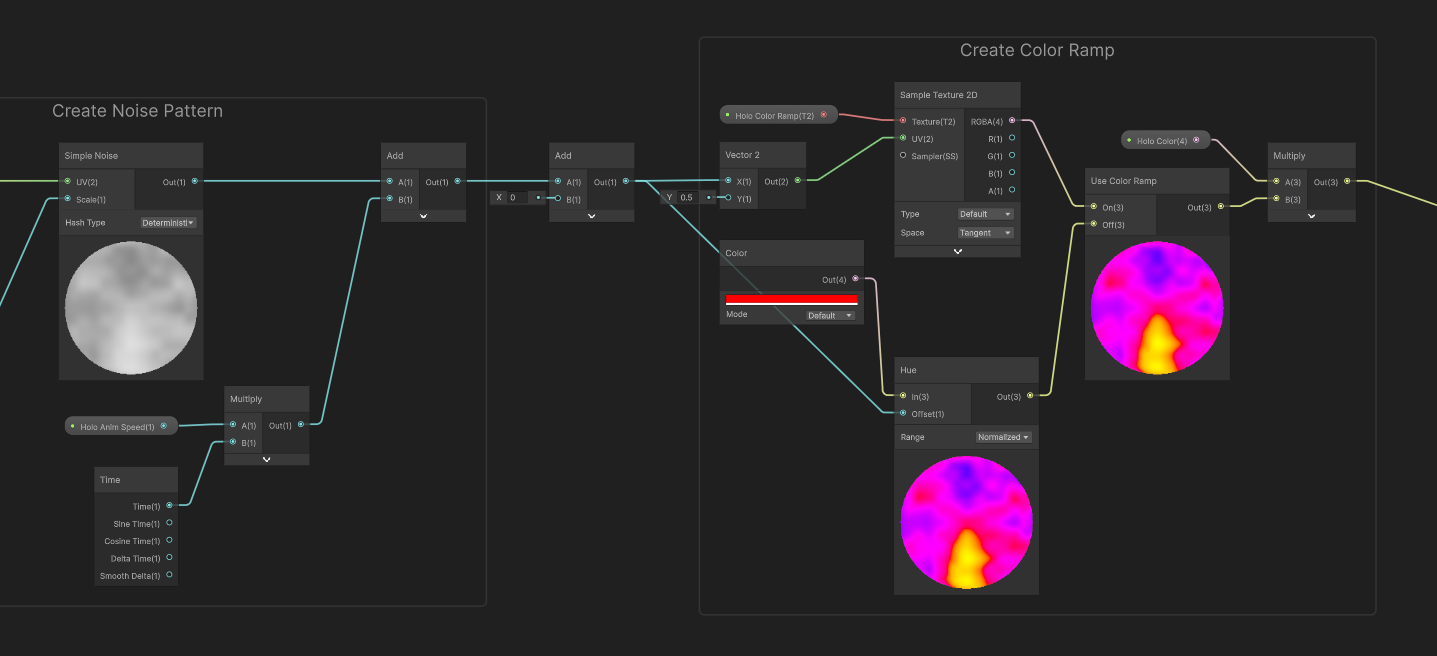The height and width of the screenshot is (656, 1437).
Task: Expand the leftmost Add node via its chevron
Action: pos(423,215)
